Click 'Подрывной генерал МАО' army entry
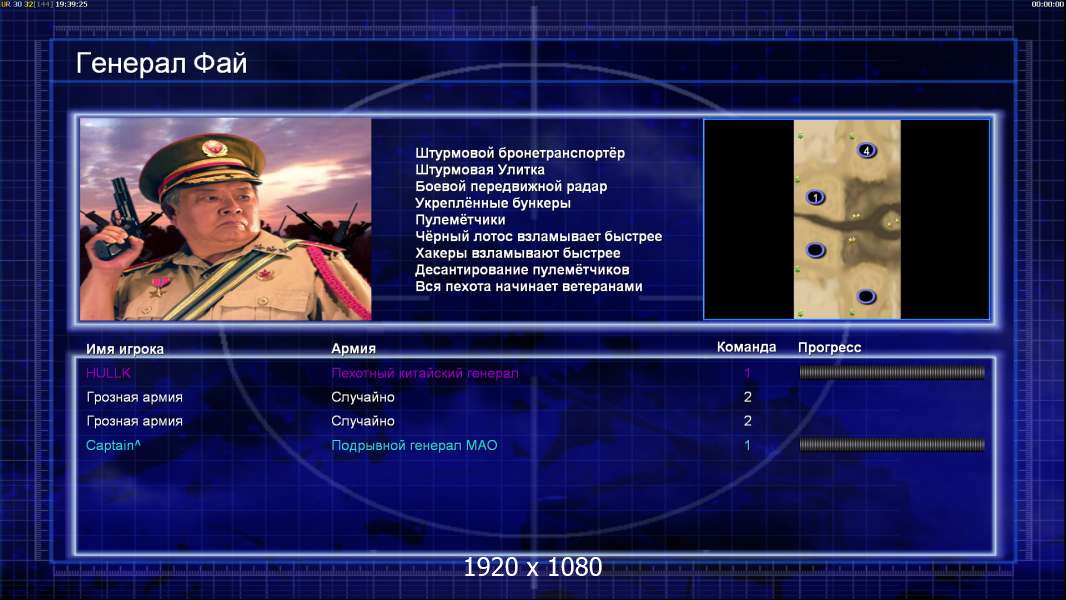The image size is (1066, 600). (x=414, y=446)
